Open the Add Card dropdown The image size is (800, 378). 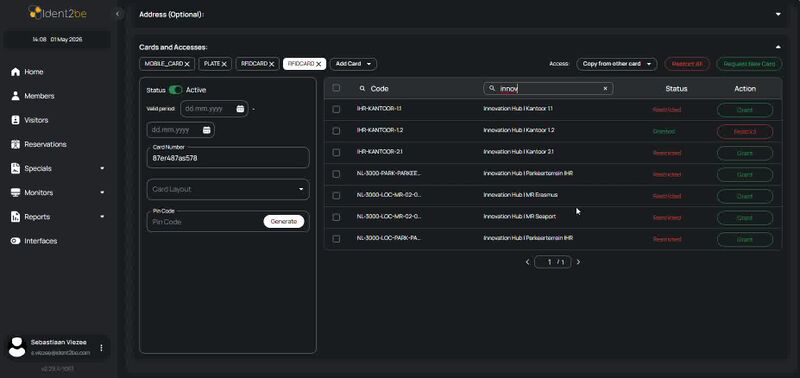tap(353, 64)
